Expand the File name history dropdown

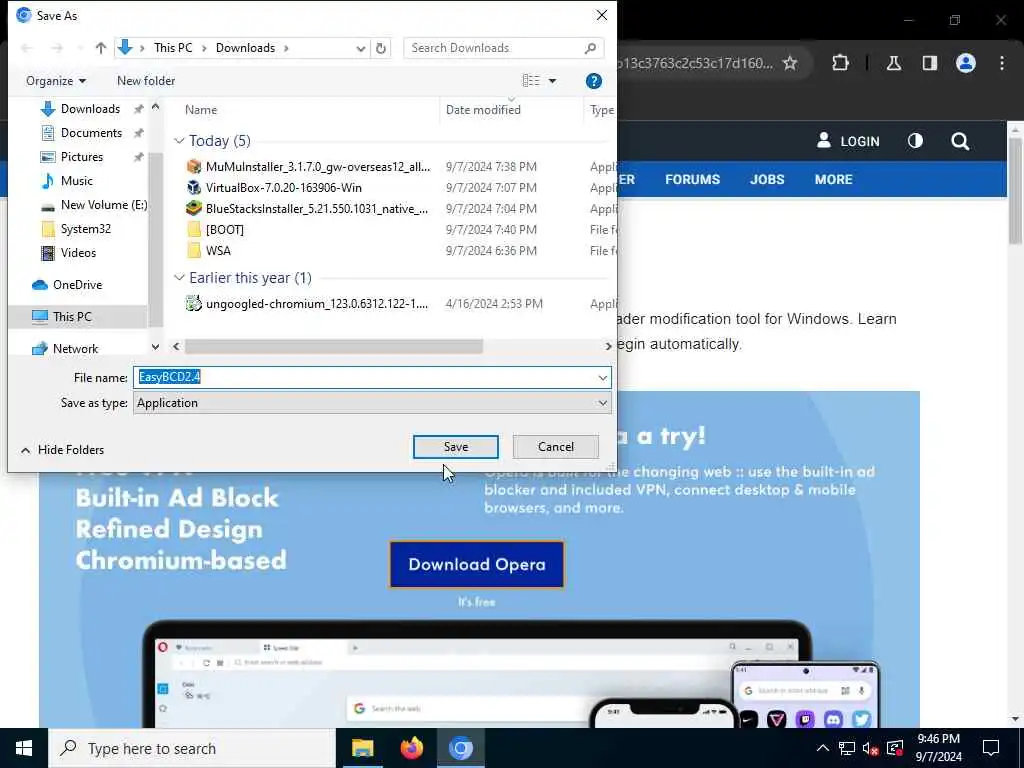tap(602, 377)
